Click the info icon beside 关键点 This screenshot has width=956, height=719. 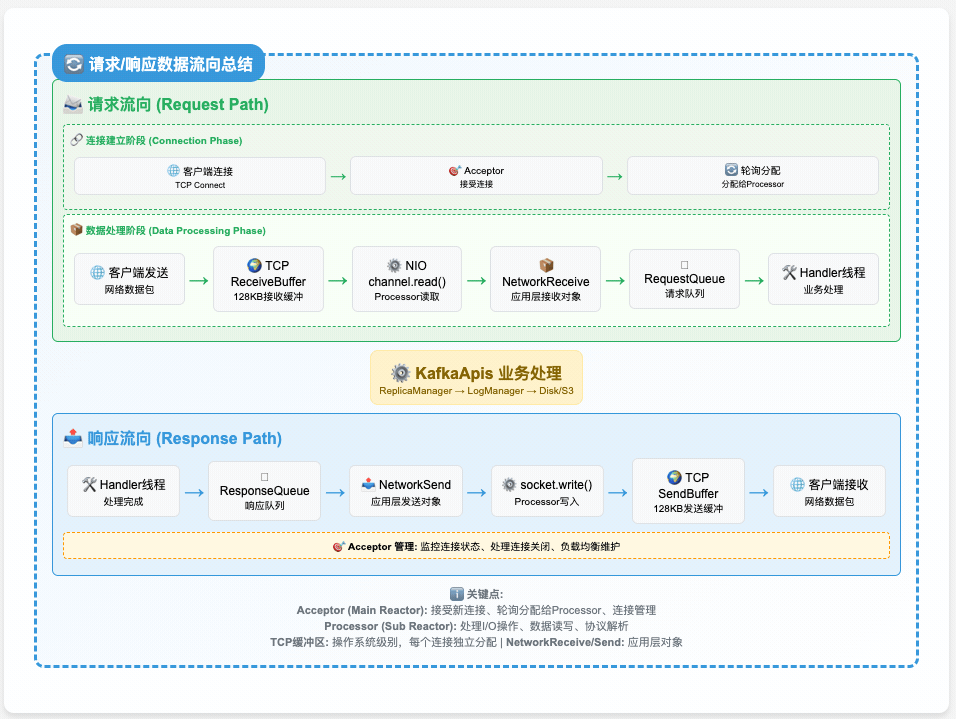pyautogui.click(x=457, y=594)
